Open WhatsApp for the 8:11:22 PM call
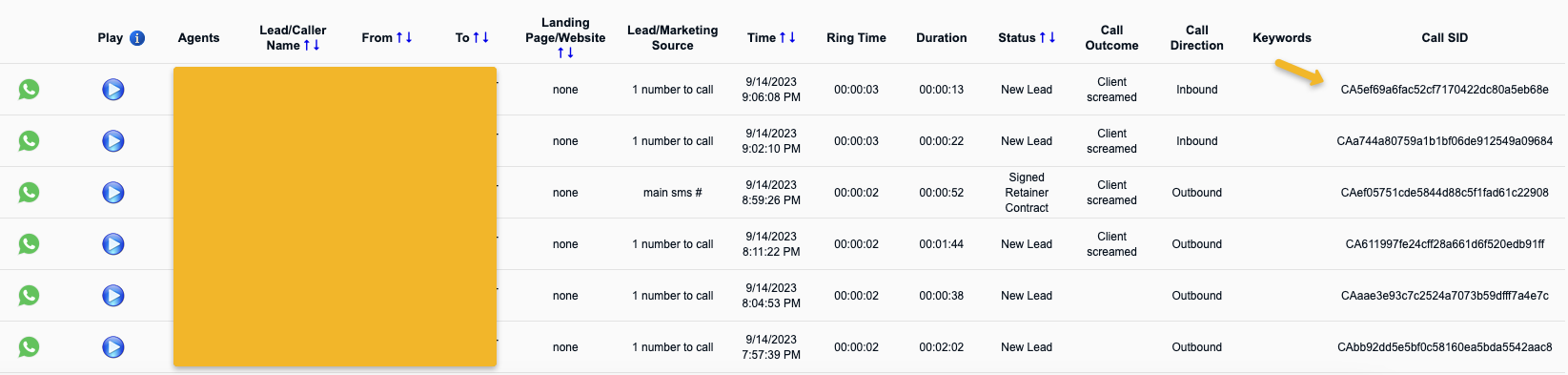Screen dimensions: 1568x375 [x=30, y=244]
